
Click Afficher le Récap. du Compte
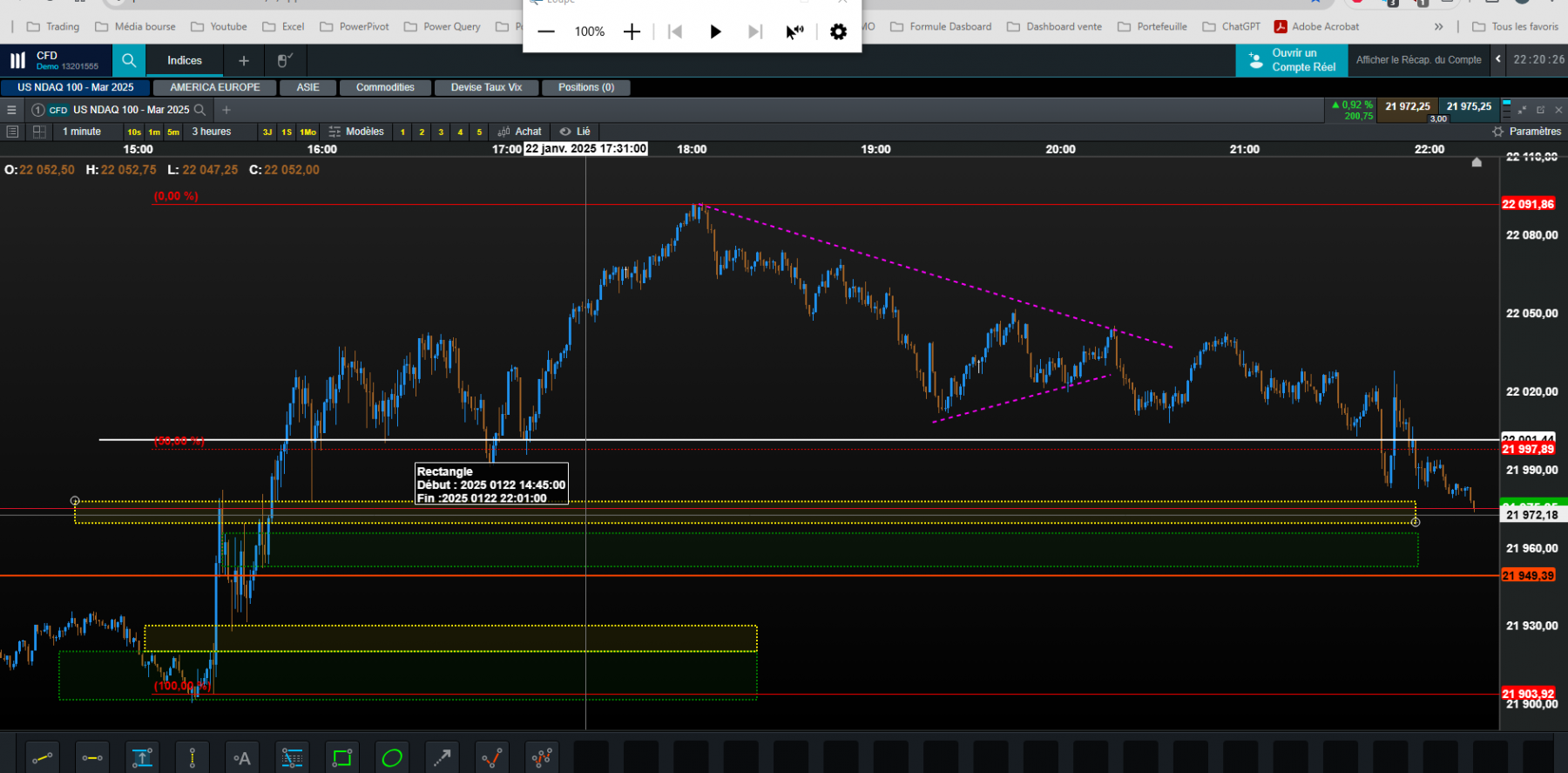tap(1418, 60)
